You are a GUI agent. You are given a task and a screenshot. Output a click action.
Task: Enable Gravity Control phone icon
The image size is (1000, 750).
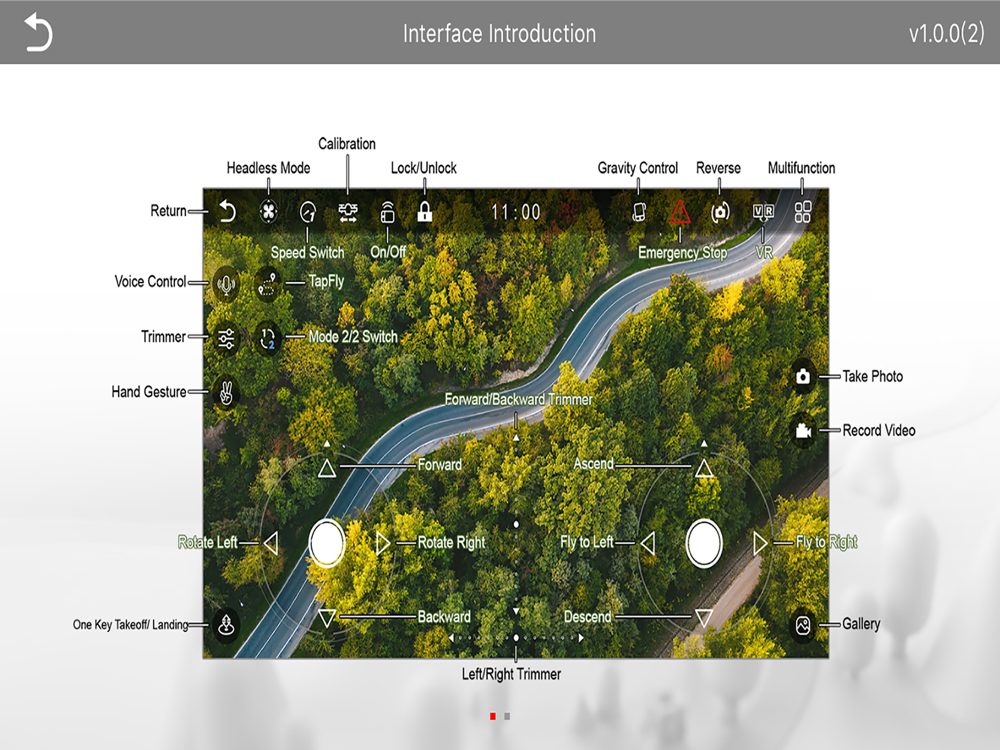[639, 212]
